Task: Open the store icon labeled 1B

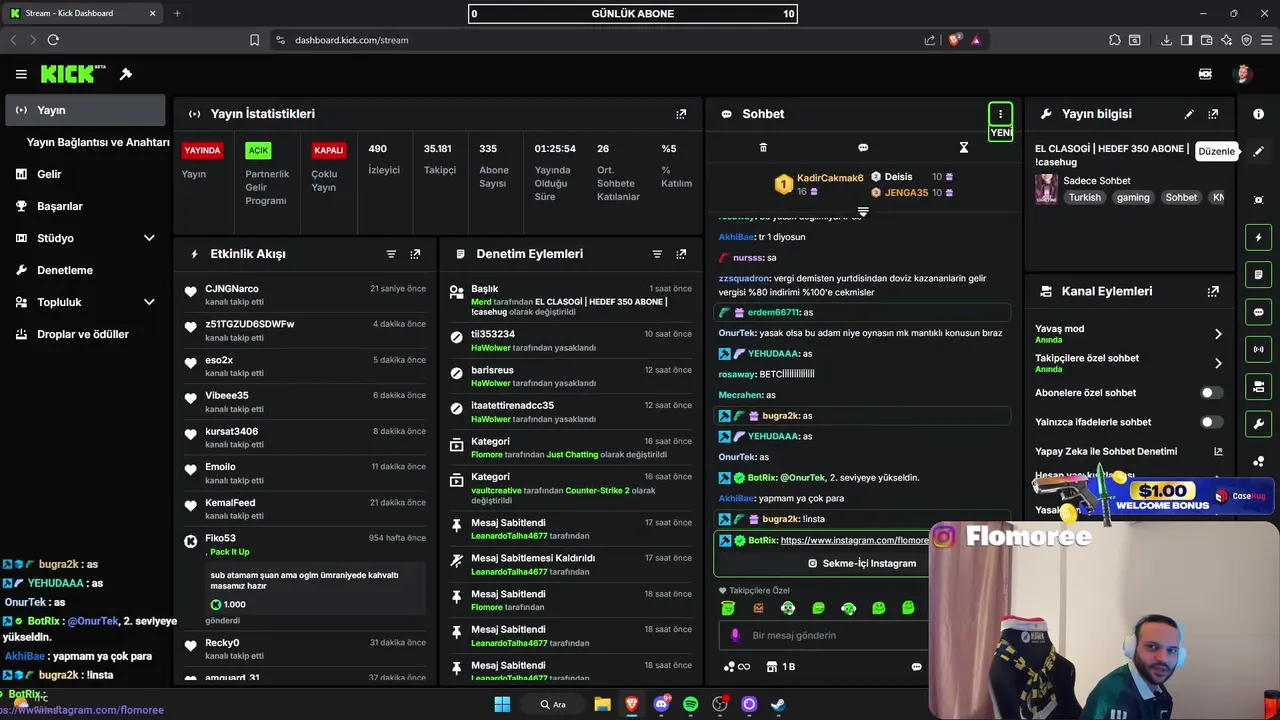Action: [x=781, y=667]
